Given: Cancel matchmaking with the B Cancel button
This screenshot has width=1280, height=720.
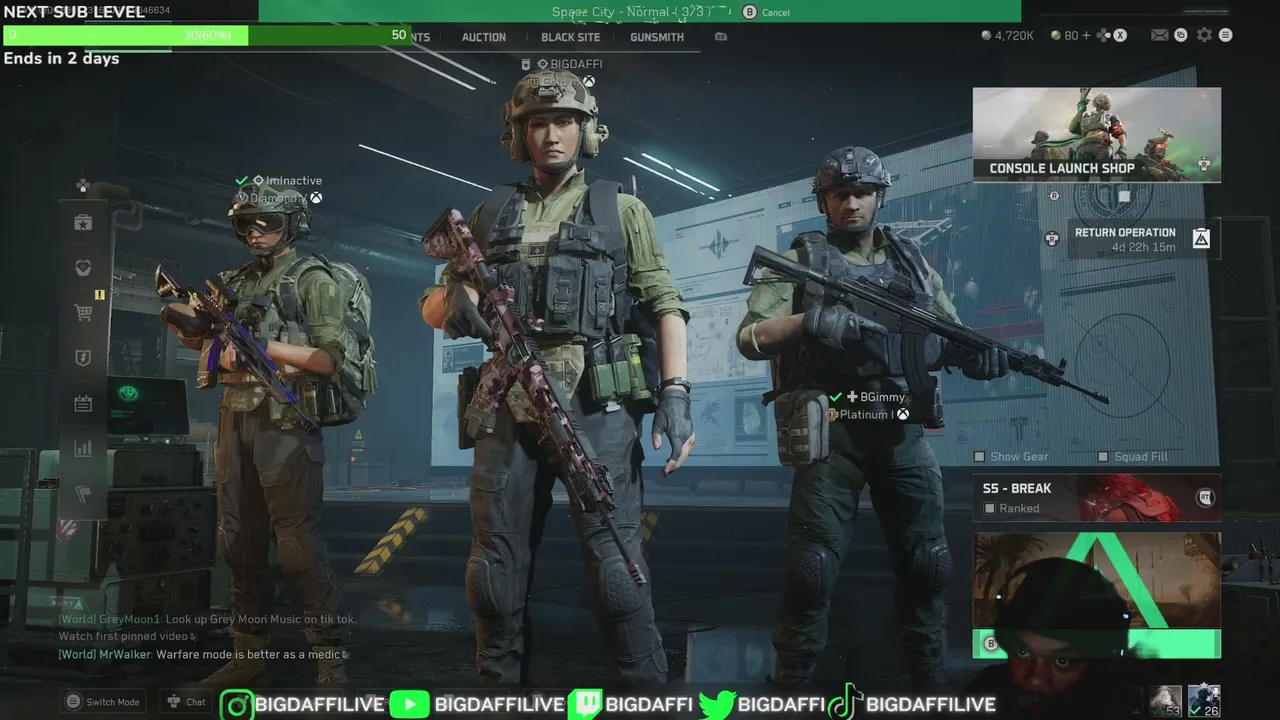Looking at the screenshot, I should 767,12.
